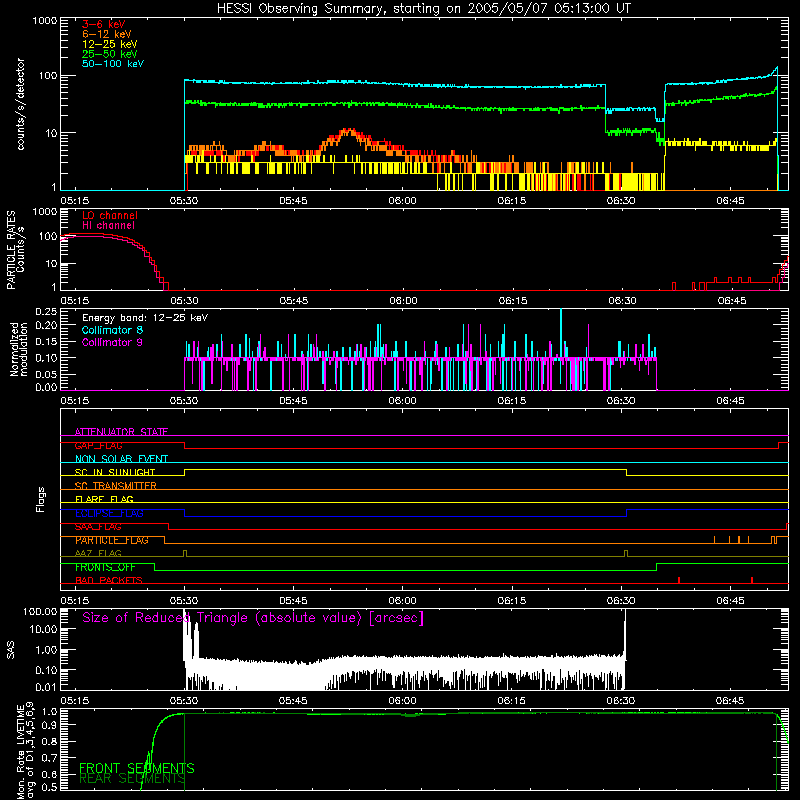Screen dimensions: 800x800
Task: Click the FRONT SEGMENTS legend label
Action: point(137,768)
